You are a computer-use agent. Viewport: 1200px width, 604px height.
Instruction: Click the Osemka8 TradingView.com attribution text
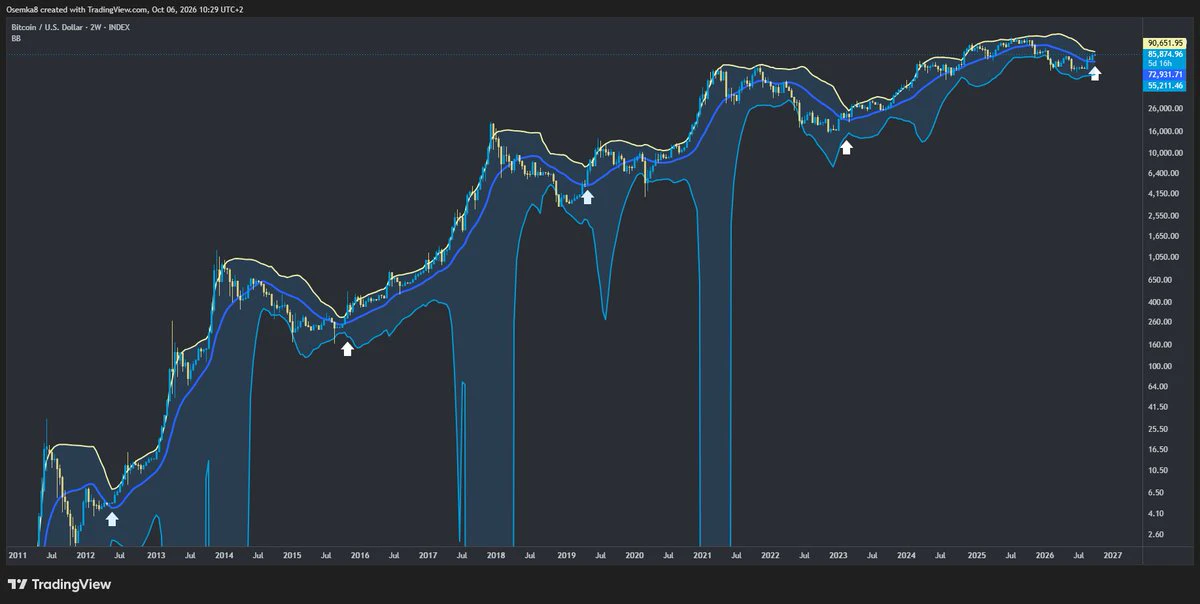[124, 8]
